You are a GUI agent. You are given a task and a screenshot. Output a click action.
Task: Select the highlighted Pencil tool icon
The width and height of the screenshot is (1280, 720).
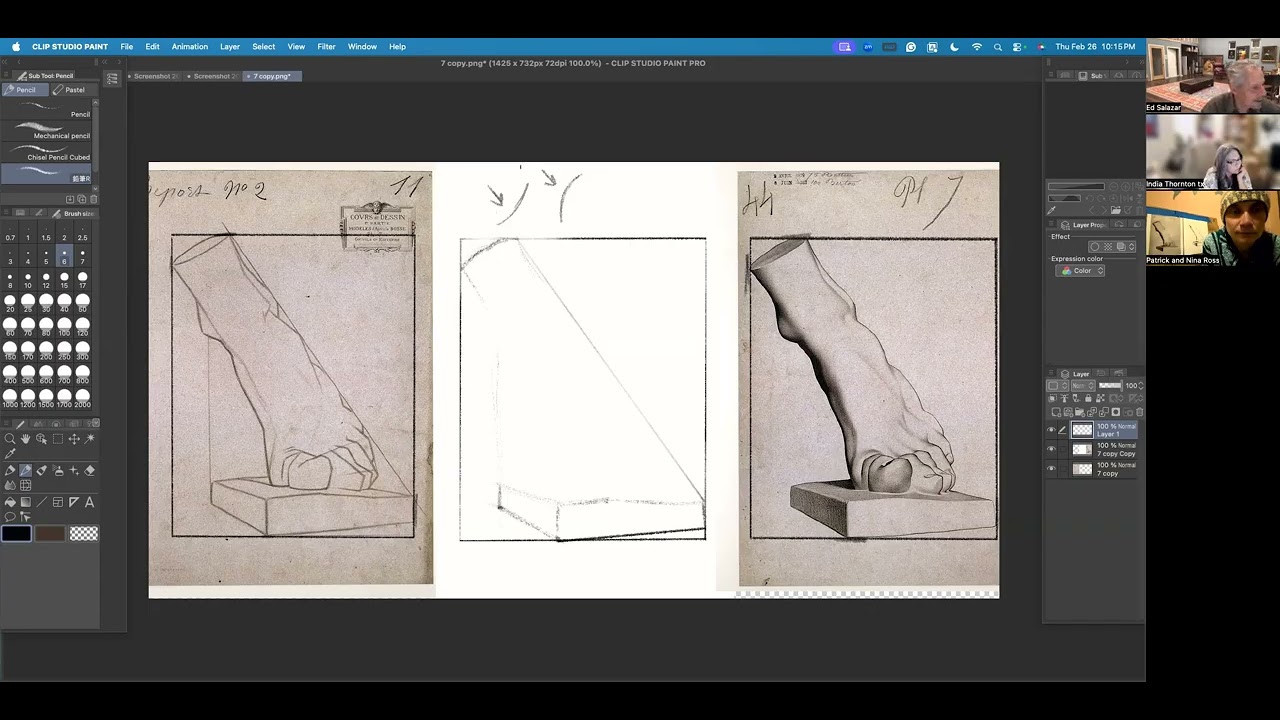(x=25, y=471)
